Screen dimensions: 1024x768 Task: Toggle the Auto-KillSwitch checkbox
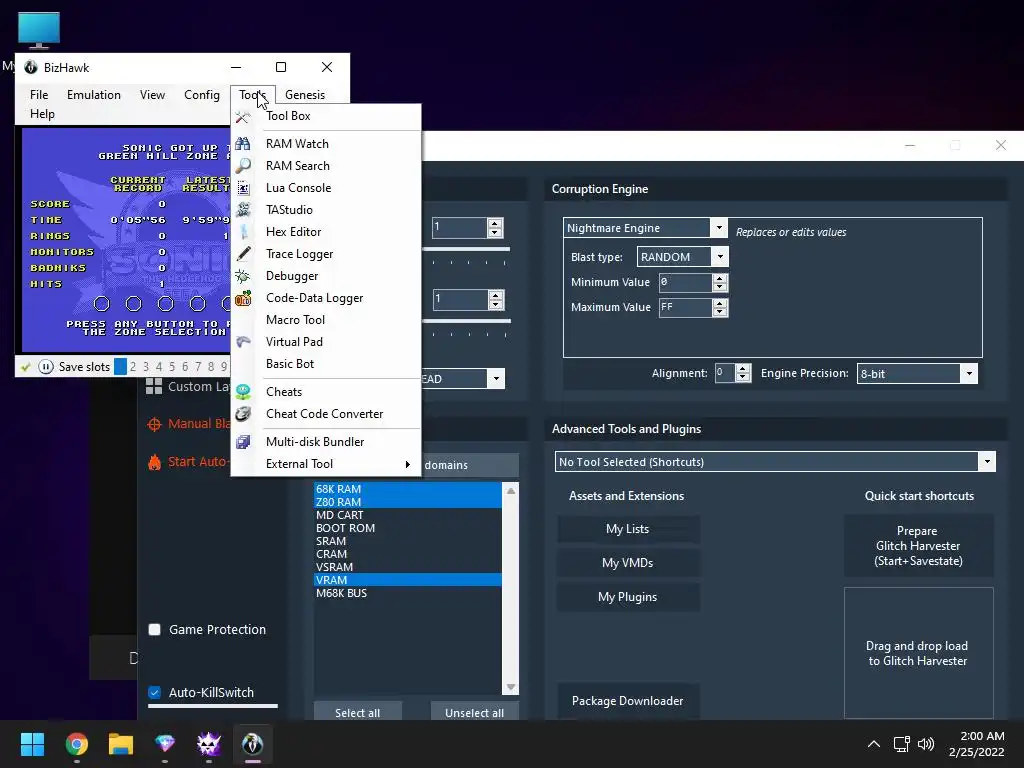(x=155, y=692)
